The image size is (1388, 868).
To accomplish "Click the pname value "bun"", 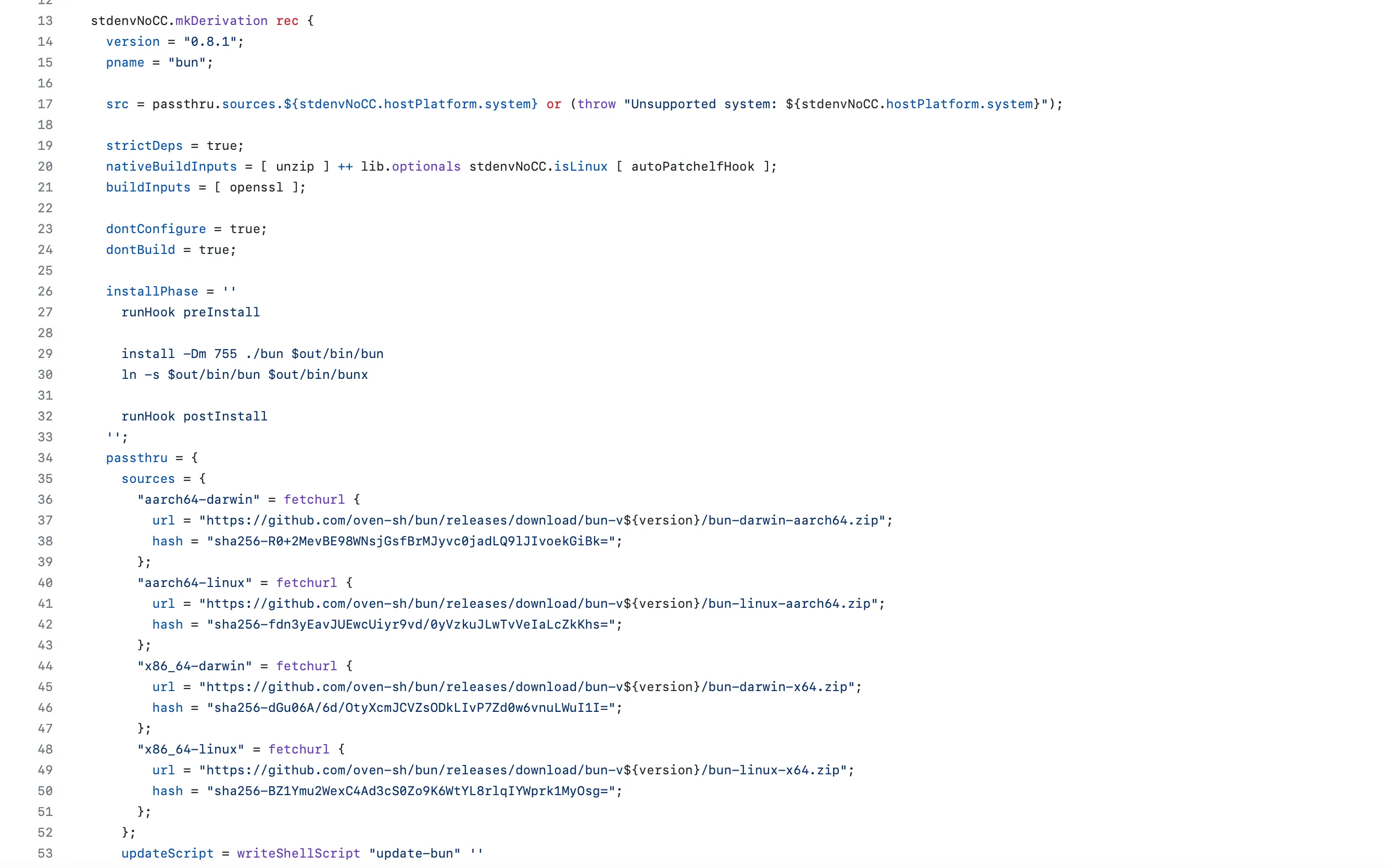I will pyautogui.click(x=186, y=62).
